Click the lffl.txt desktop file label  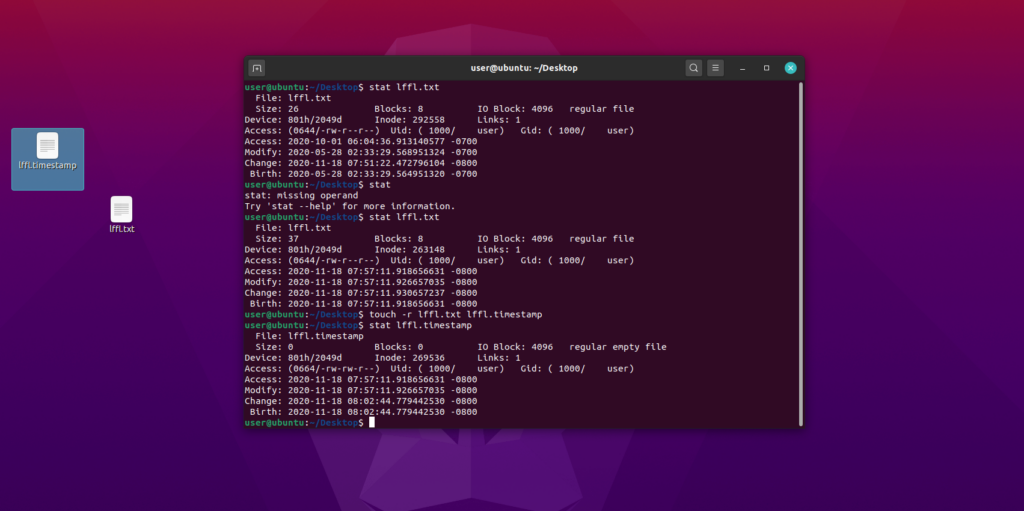pos(121,229)
